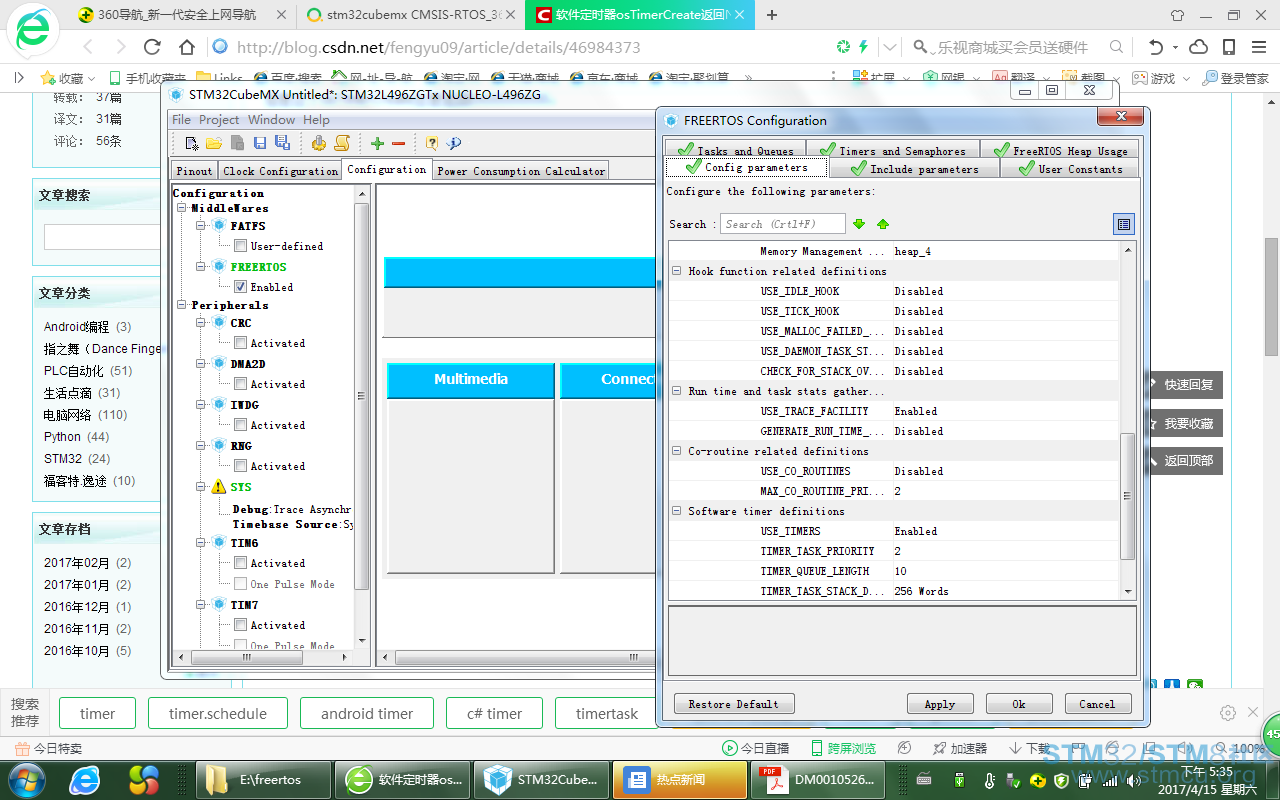Open the Windows Start menu
1280x800 pixels.
(26, 779)
